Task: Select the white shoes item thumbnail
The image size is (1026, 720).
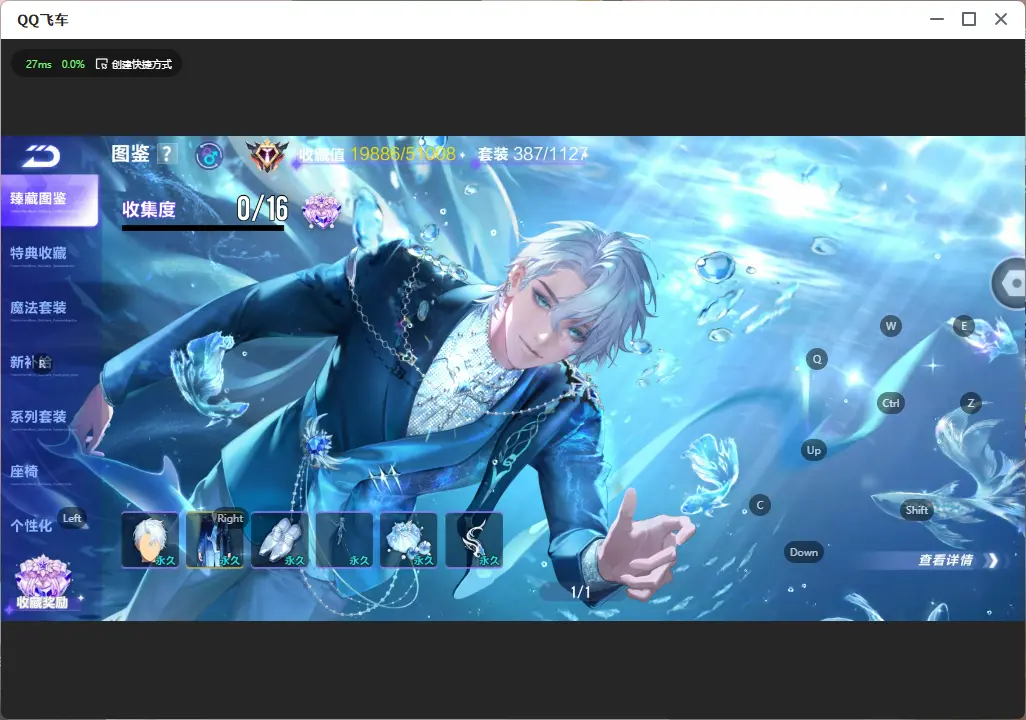Action: [x=279, y=540]
